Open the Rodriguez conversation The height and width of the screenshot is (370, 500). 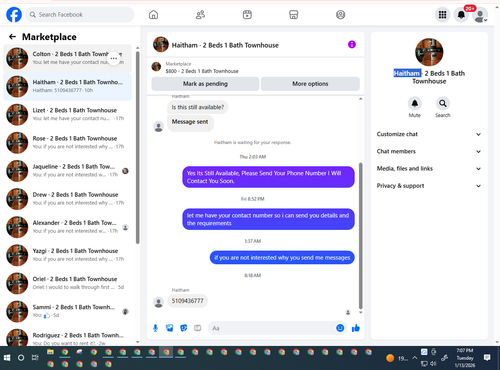pos(67,337)
